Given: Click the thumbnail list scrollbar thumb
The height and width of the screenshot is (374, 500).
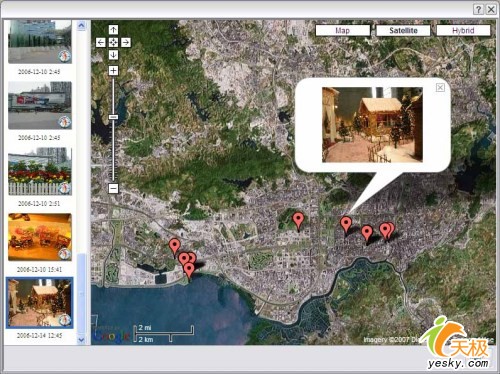Looking at the screenshot, I should coord(81,295).
